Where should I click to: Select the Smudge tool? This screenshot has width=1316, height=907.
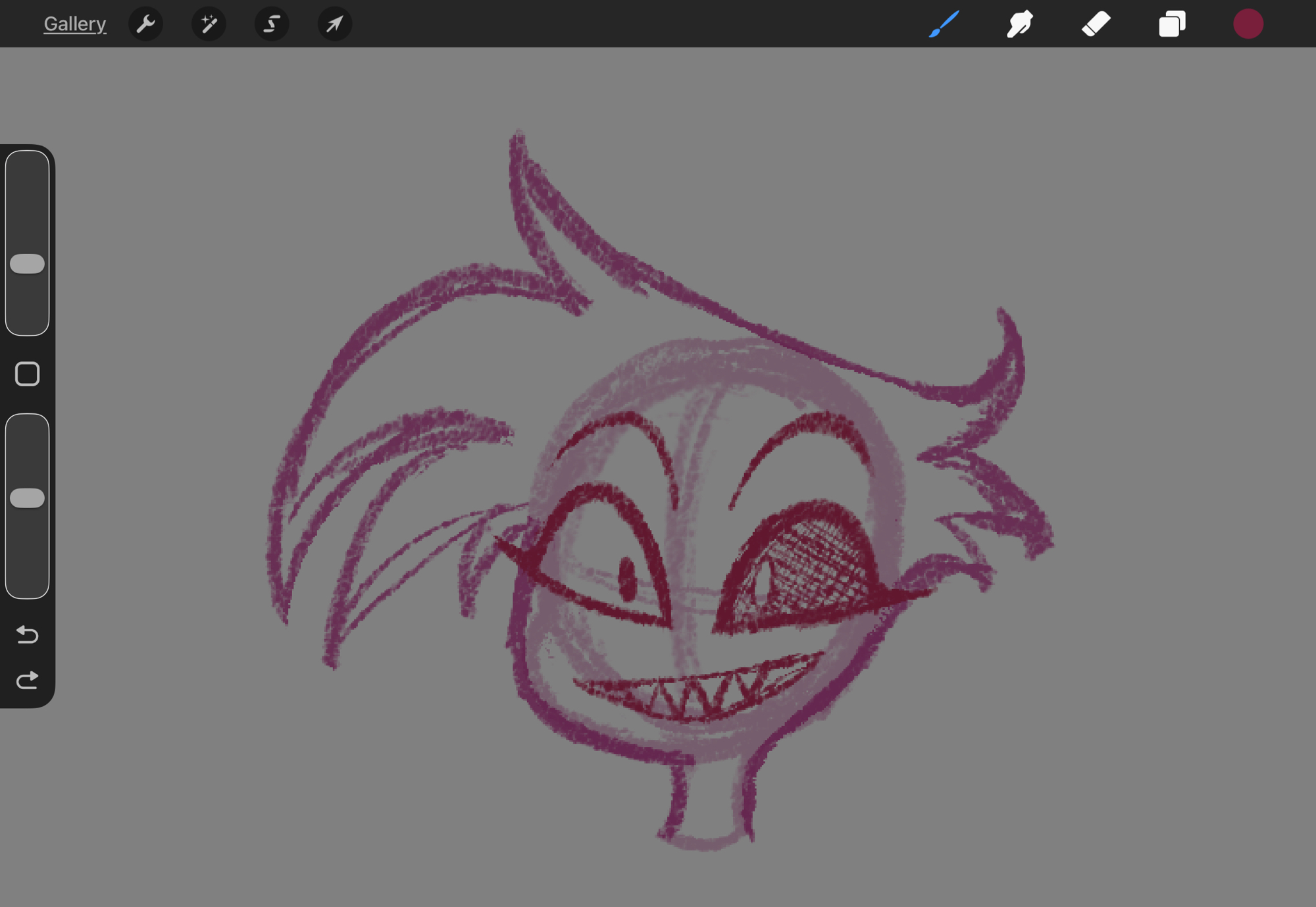1019,24
